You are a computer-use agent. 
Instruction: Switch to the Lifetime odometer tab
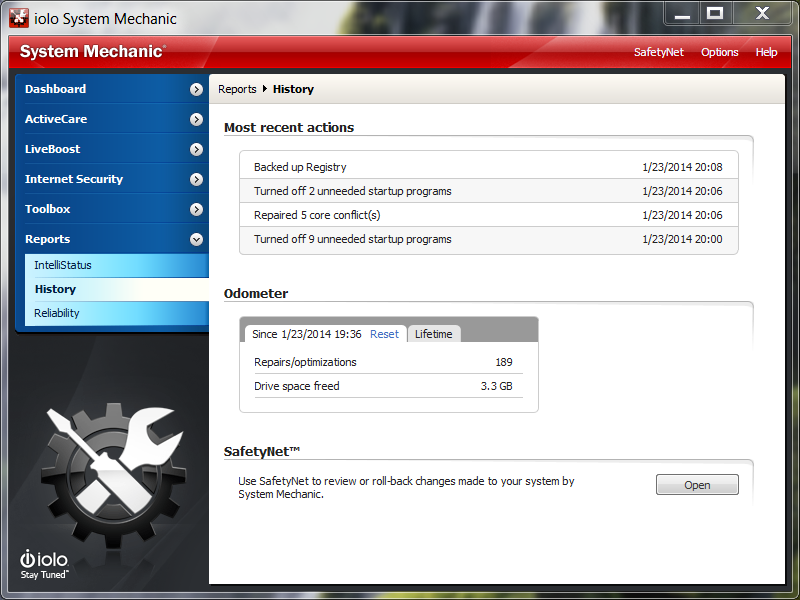coord(433,334)
